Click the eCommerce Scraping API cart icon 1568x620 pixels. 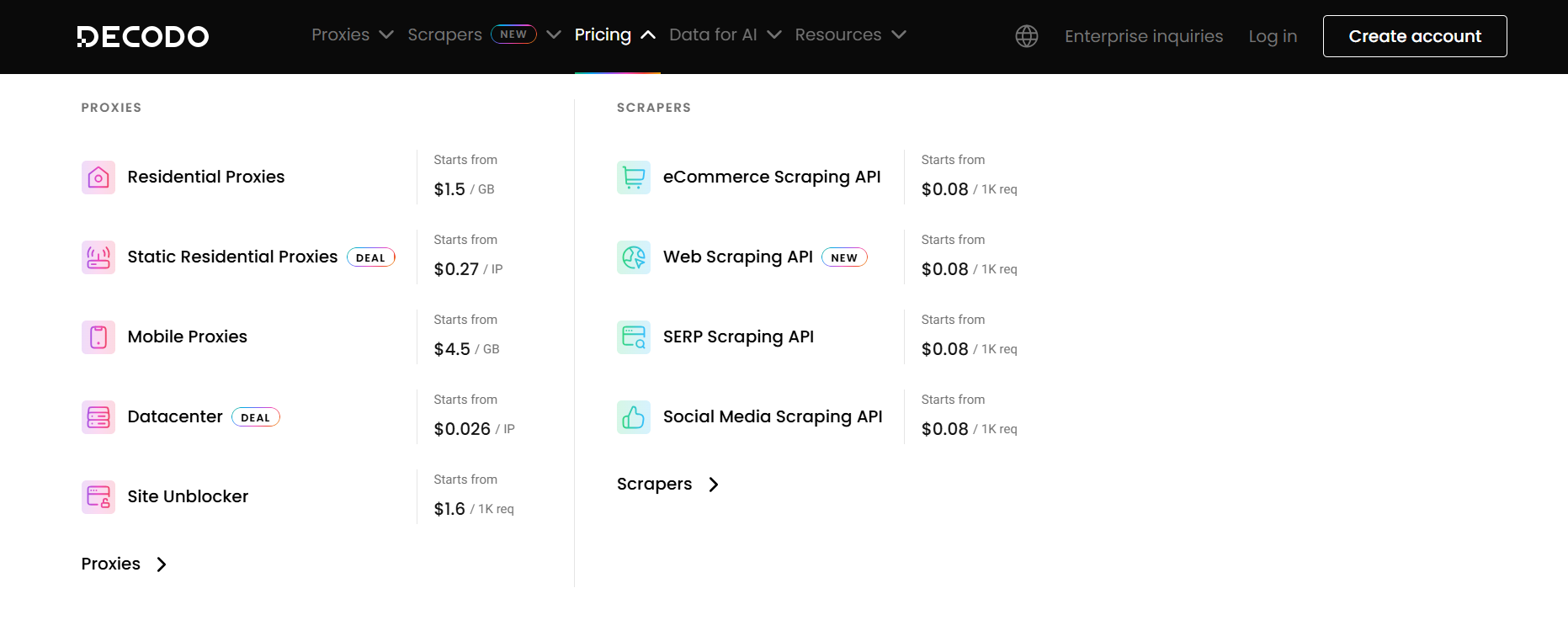coord(633,178)
